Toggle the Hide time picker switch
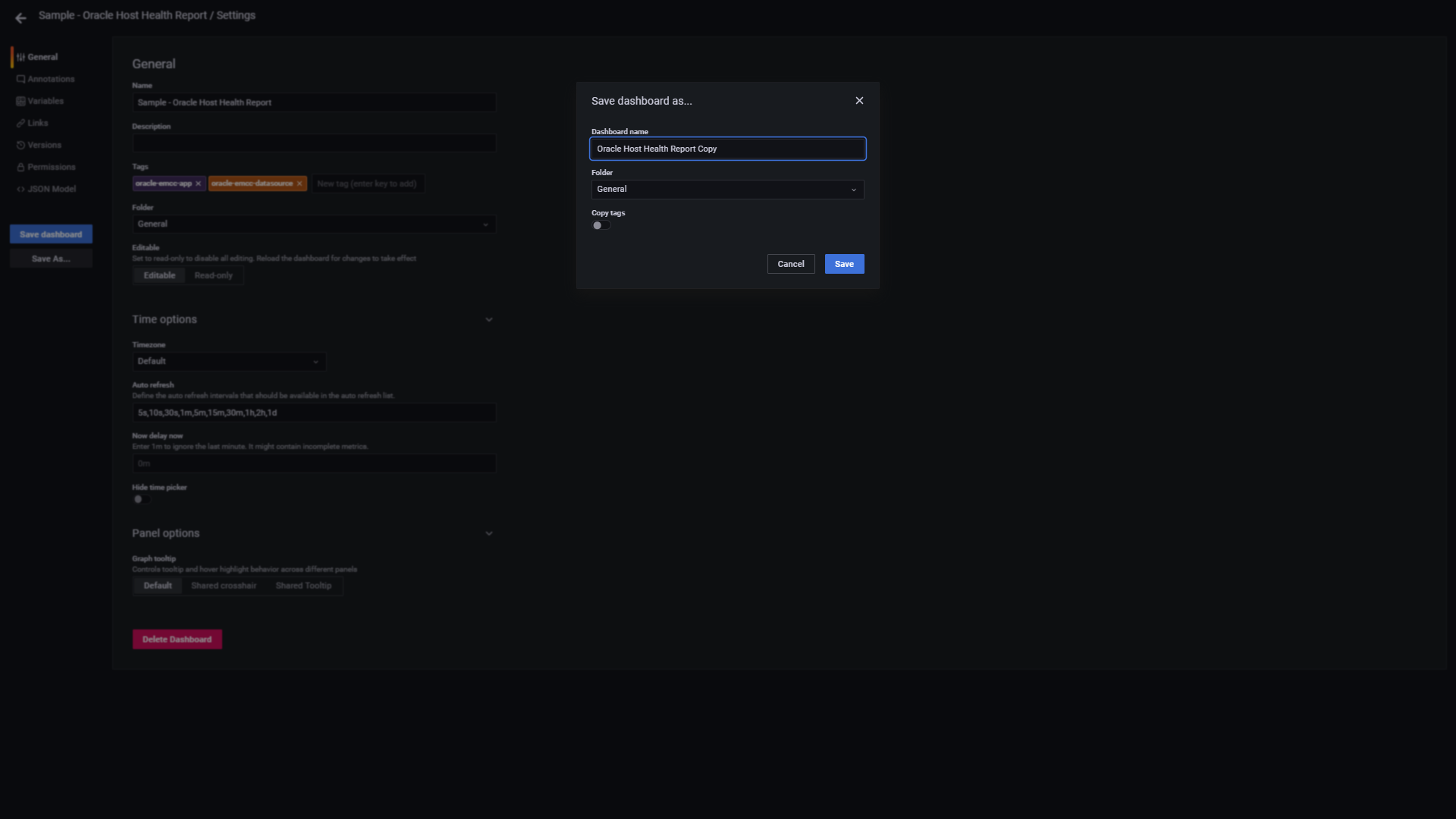The image size is (1456, 819). (141, 499)
